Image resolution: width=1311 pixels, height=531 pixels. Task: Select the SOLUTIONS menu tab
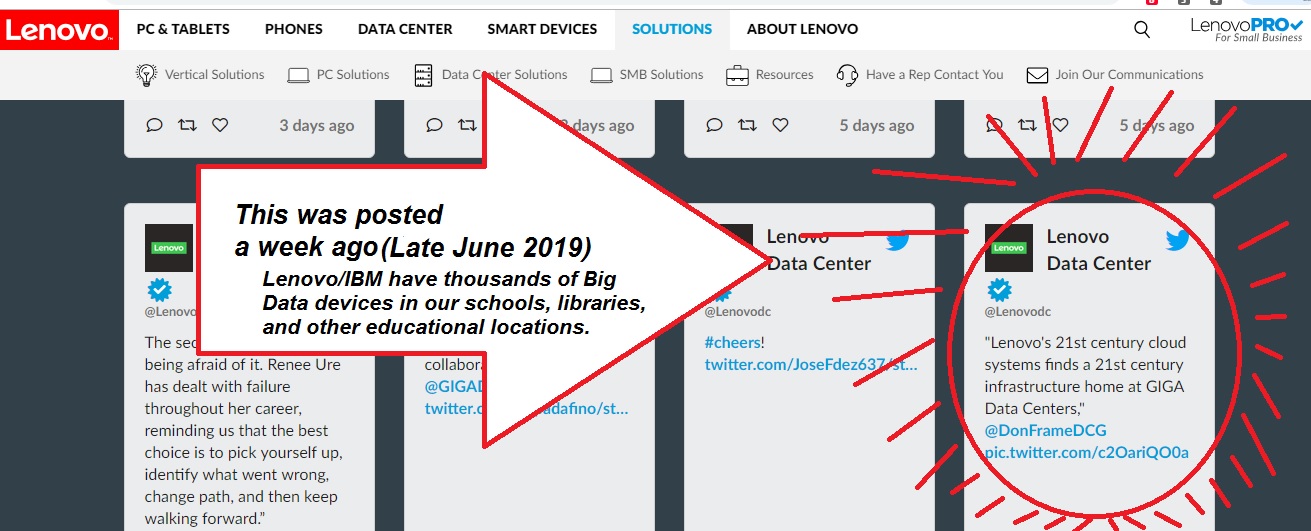[672, 29]
